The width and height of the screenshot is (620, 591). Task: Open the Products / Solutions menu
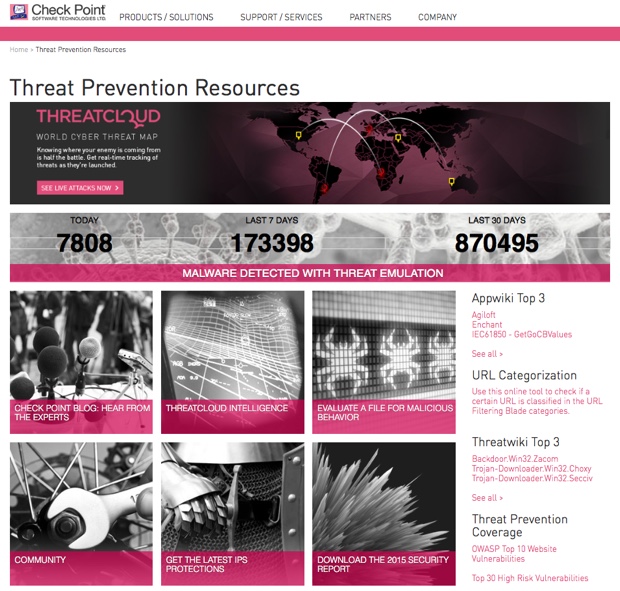click(166, 17)
